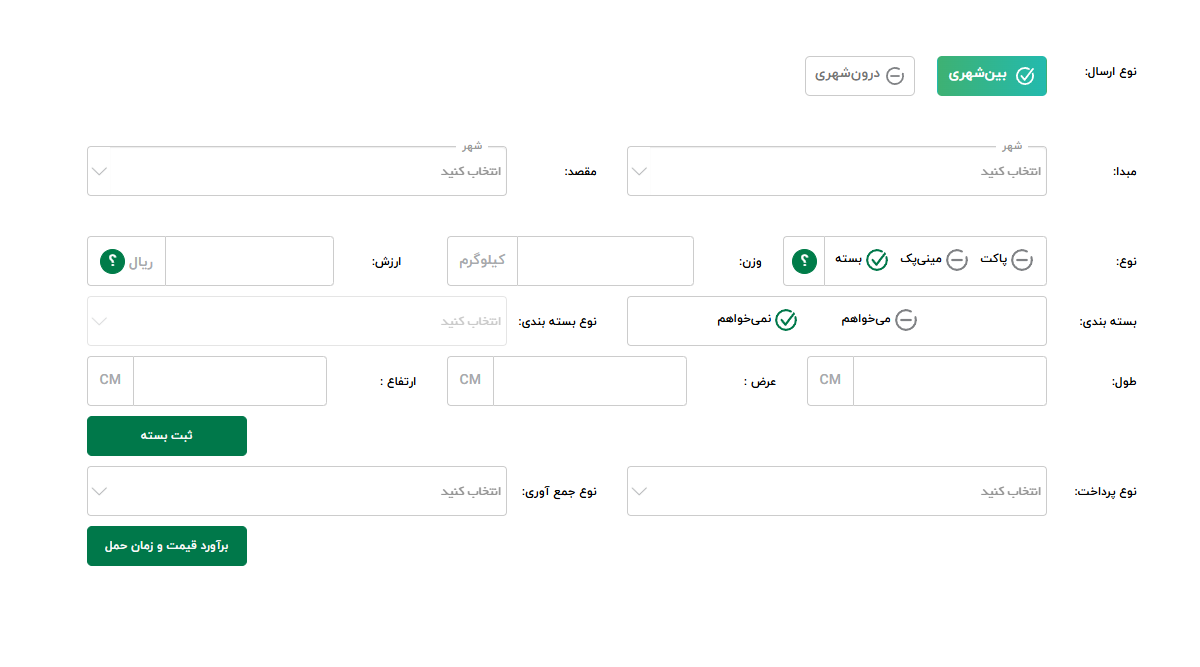
Task: Focus the وزن weight input field
Action: (x=604, y=261)
